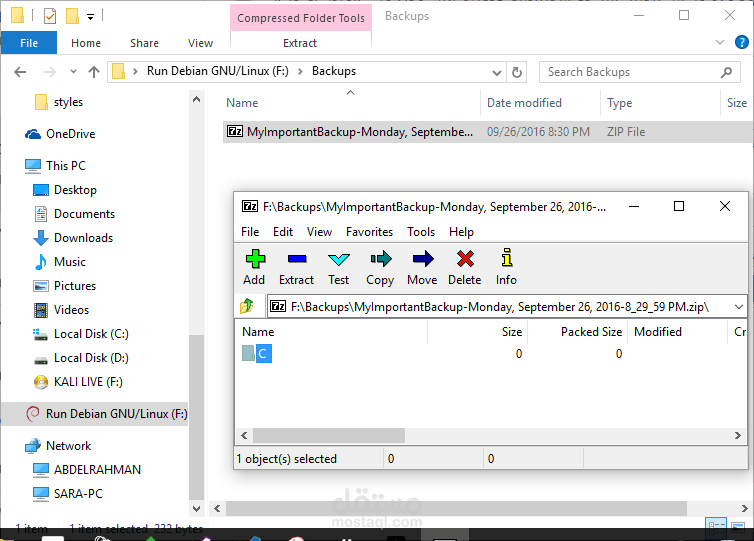The width and height of the screenshot is (754, 541).
Task: Select This PC in navigation pane
Action: pyautogui.click(x=55, y=165)
